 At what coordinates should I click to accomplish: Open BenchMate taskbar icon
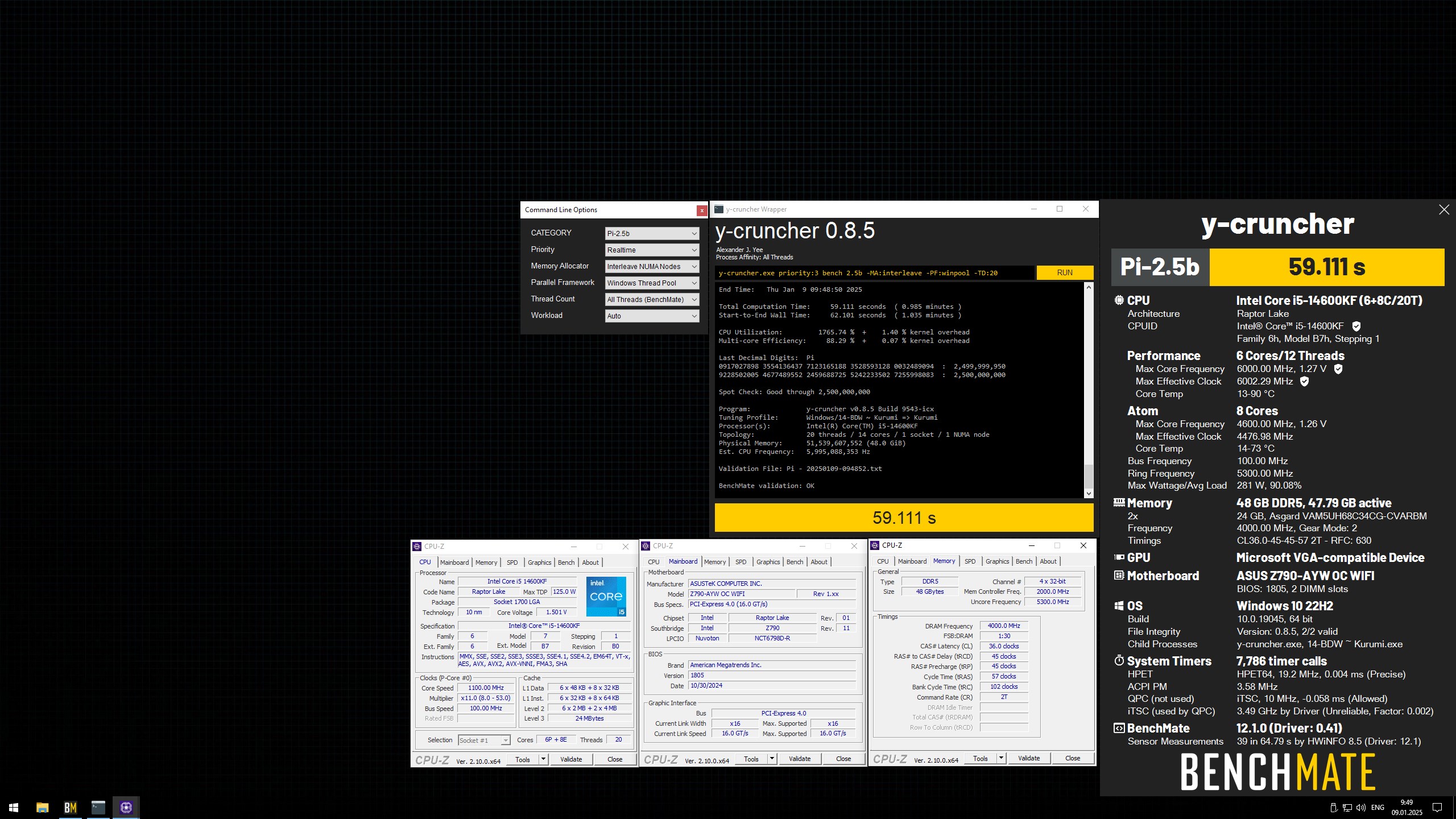(70, 807)
